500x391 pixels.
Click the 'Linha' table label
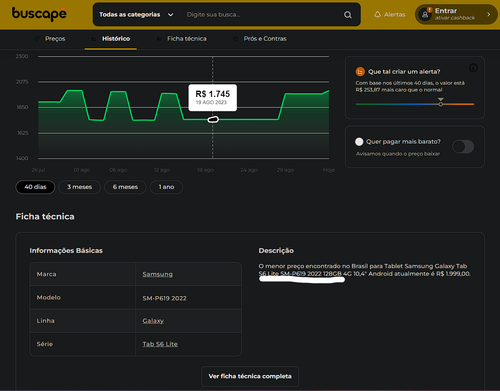coord(45,321)
